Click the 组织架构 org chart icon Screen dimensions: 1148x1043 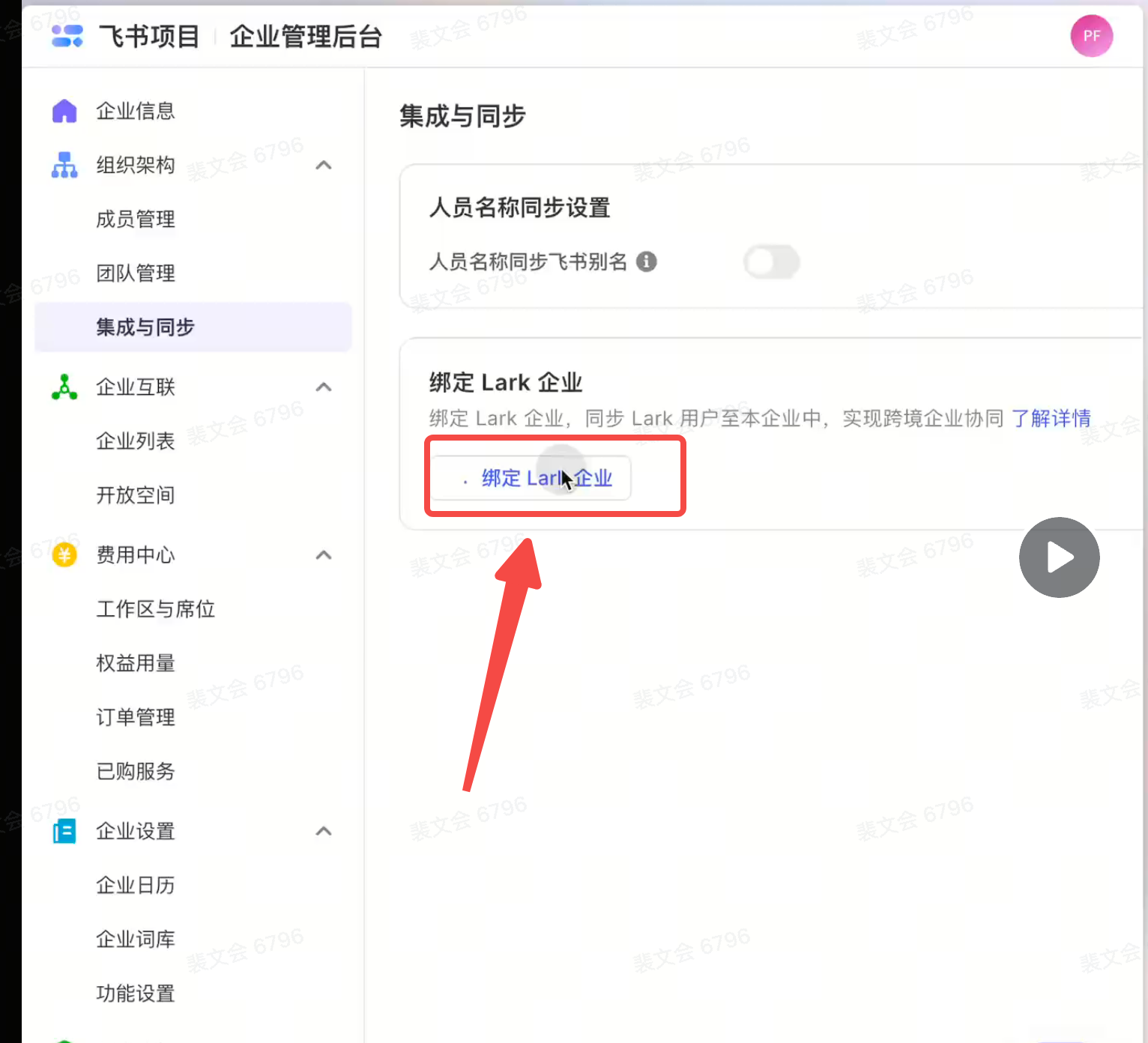pyautogui.click(x=64, y=165)
